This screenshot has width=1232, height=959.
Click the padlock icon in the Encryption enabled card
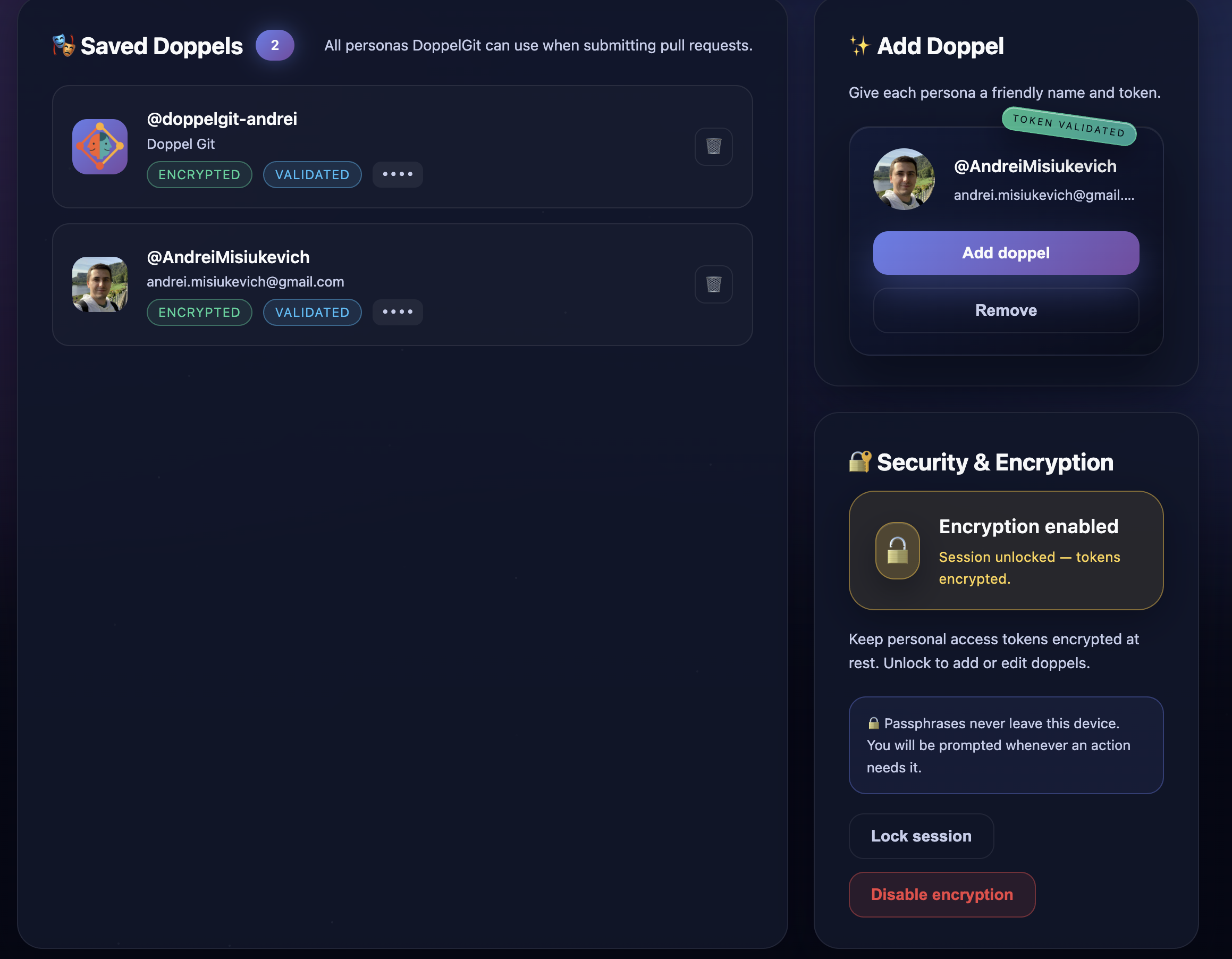coord(897,551)
